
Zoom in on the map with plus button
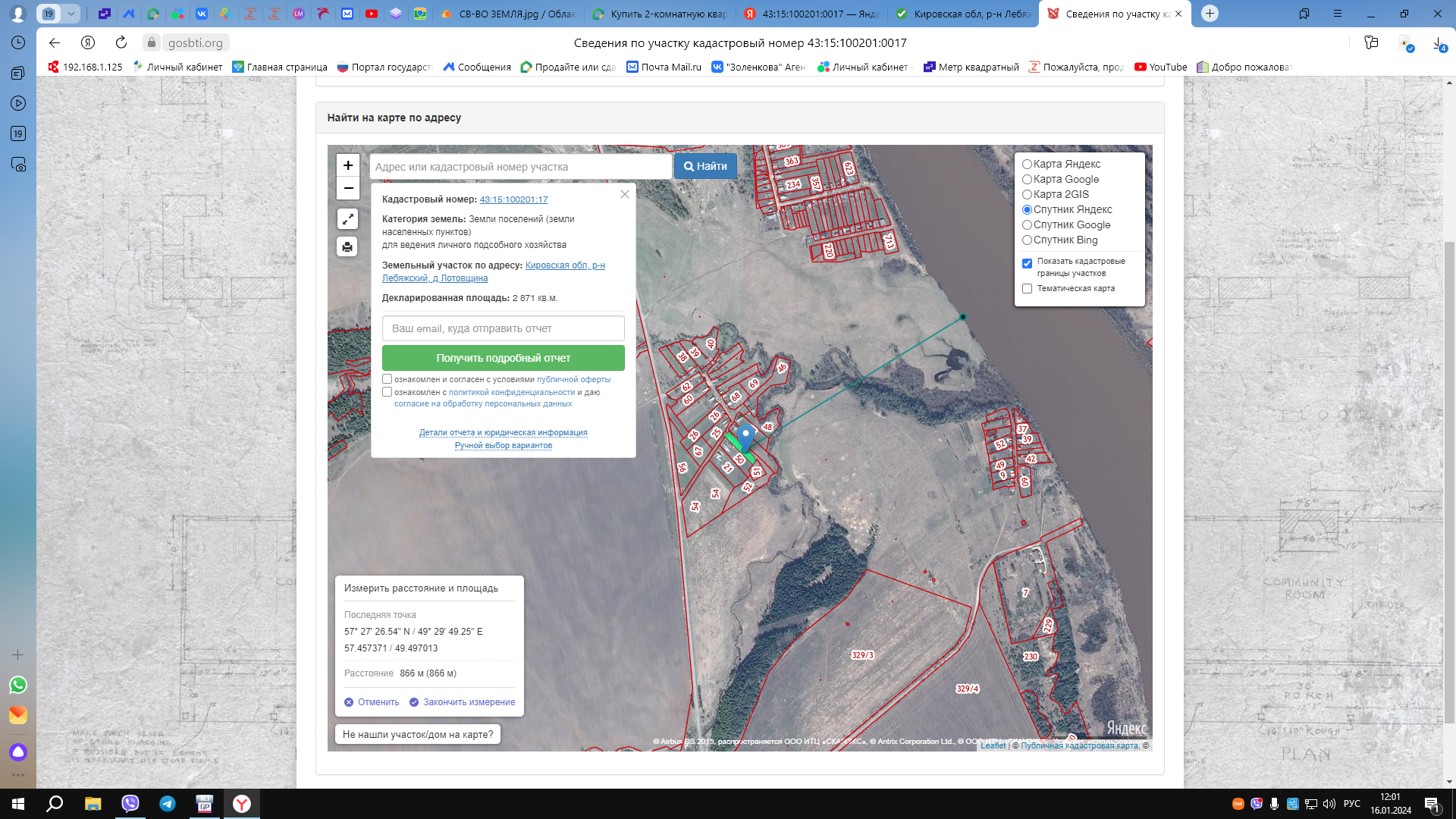(348, 165)
